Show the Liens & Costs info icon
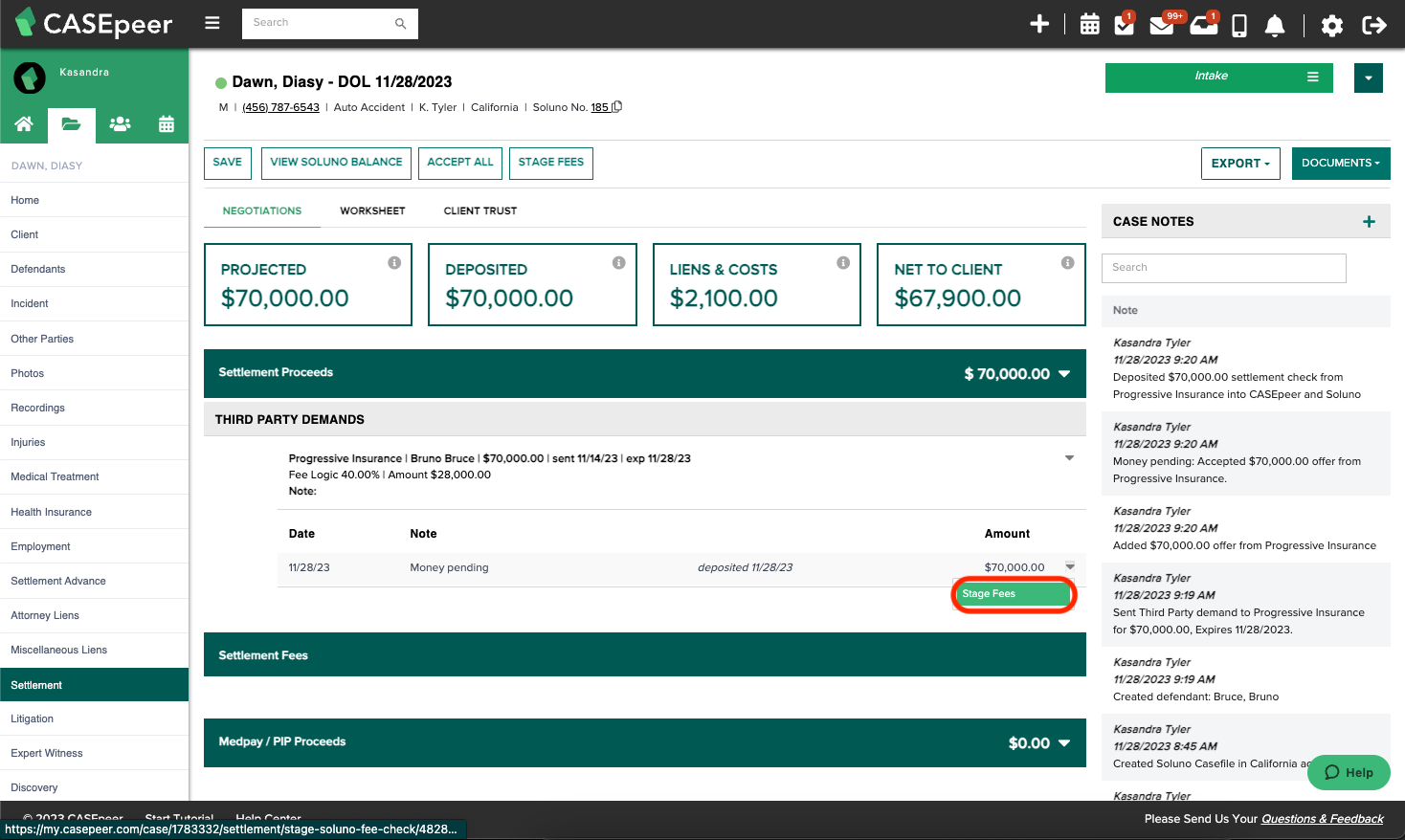This screenshot has height=840, width=1405. click(843, 262)
